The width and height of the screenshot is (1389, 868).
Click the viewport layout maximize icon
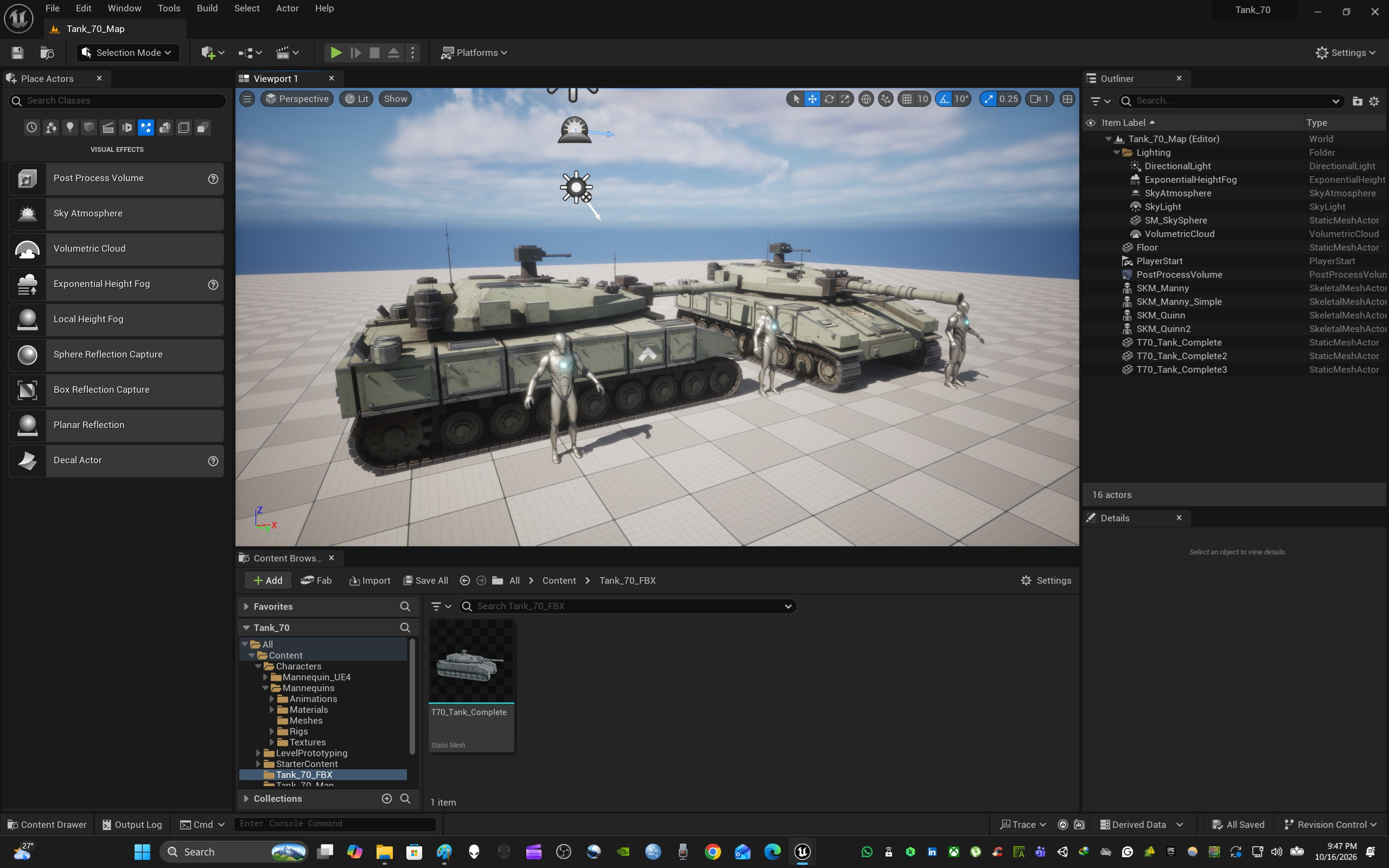(1068, 99)
